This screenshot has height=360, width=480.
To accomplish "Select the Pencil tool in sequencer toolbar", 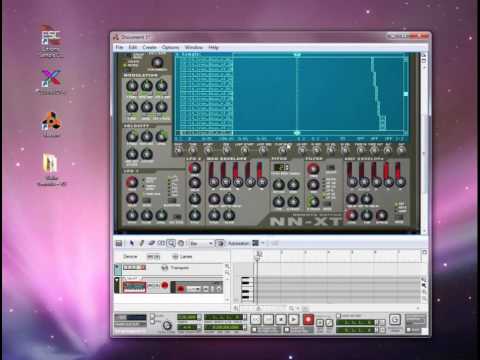I will pyautogui.click(x=141, y=243).
